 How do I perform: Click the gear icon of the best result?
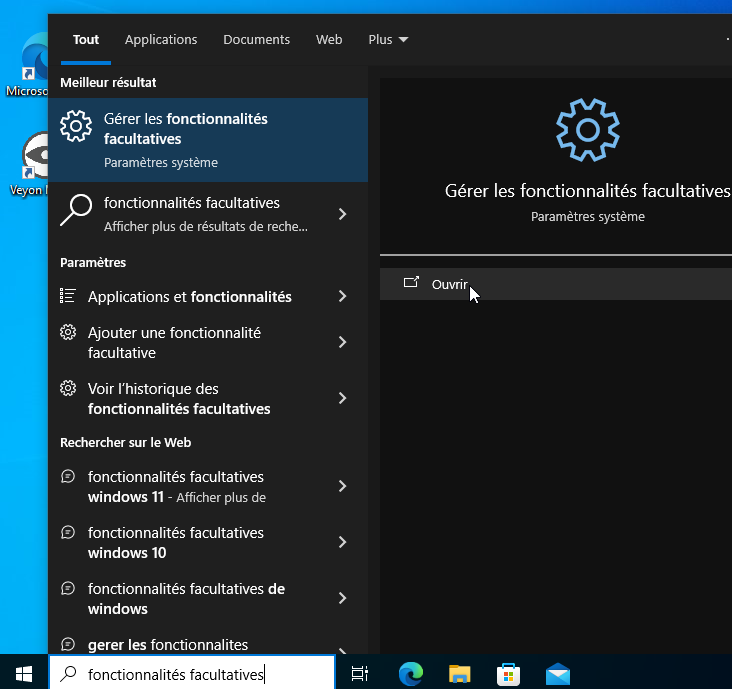click(76, 126)
